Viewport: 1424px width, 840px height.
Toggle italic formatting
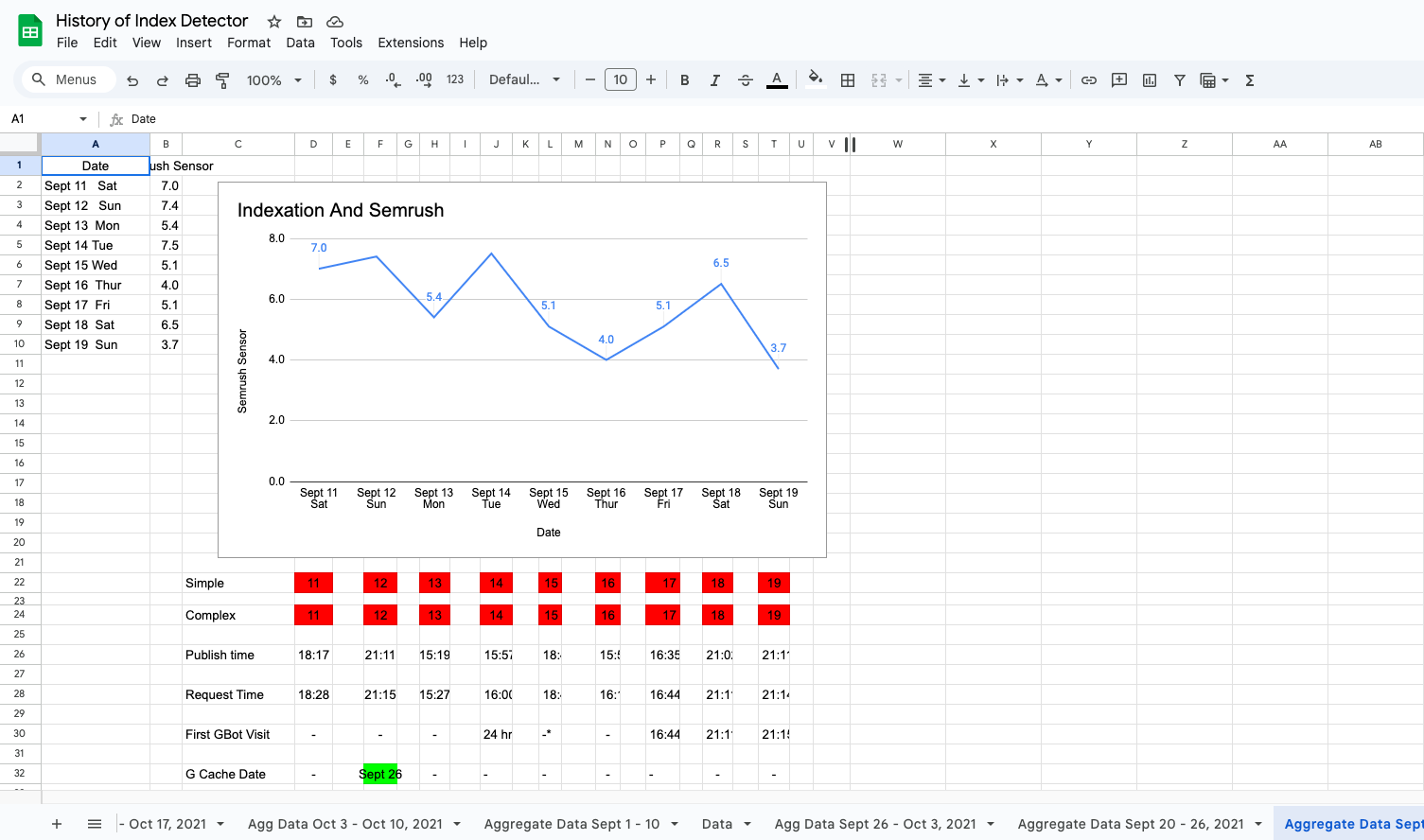pyautogui.click(x=715, y=80)
